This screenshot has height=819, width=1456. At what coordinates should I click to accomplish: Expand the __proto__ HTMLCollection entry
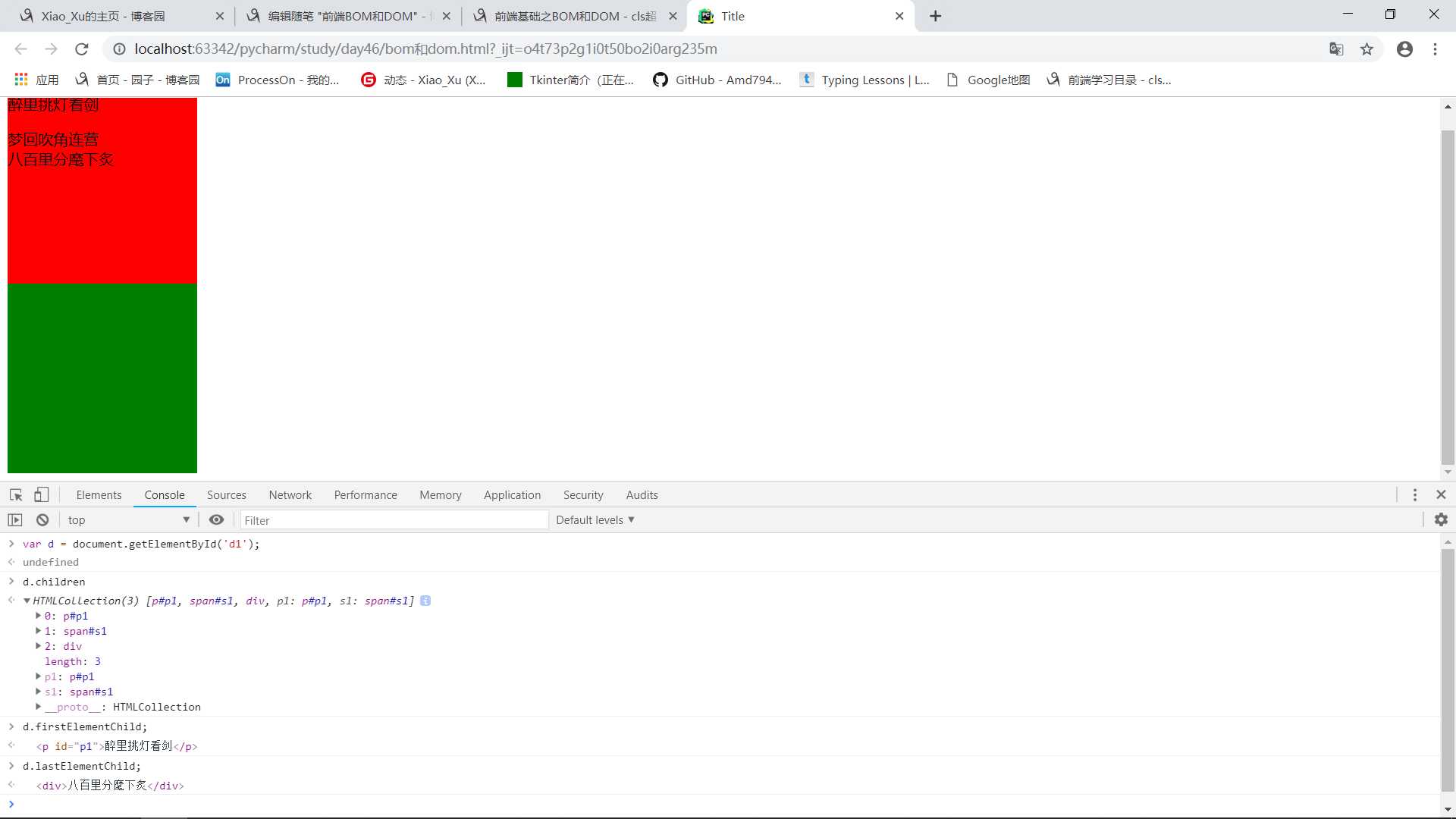pos(38,707)
